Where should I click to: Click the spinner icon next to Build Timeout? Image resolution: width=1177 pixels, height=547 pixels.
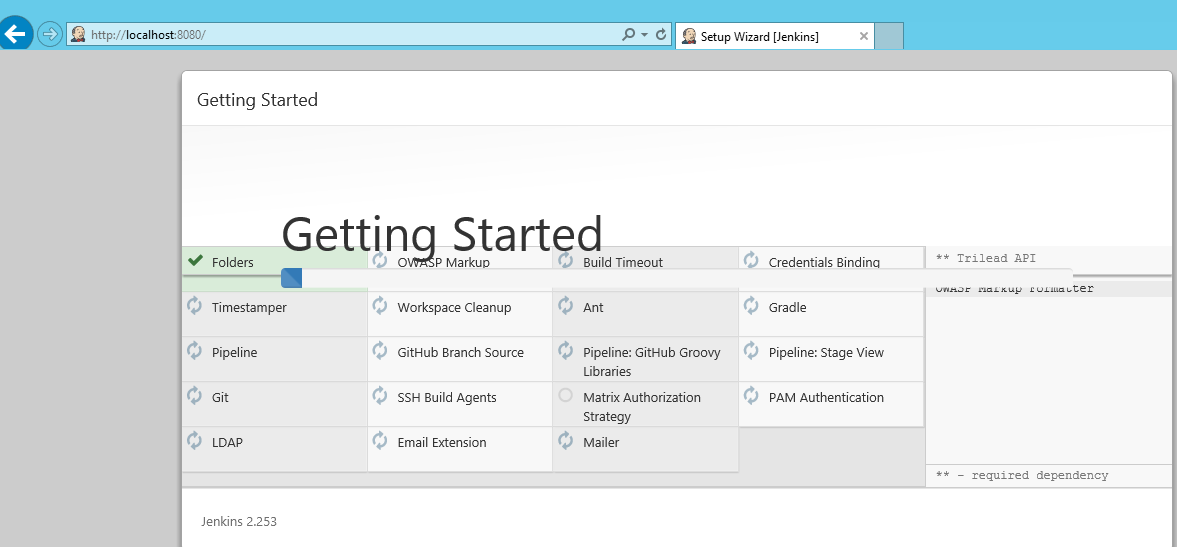566,260
